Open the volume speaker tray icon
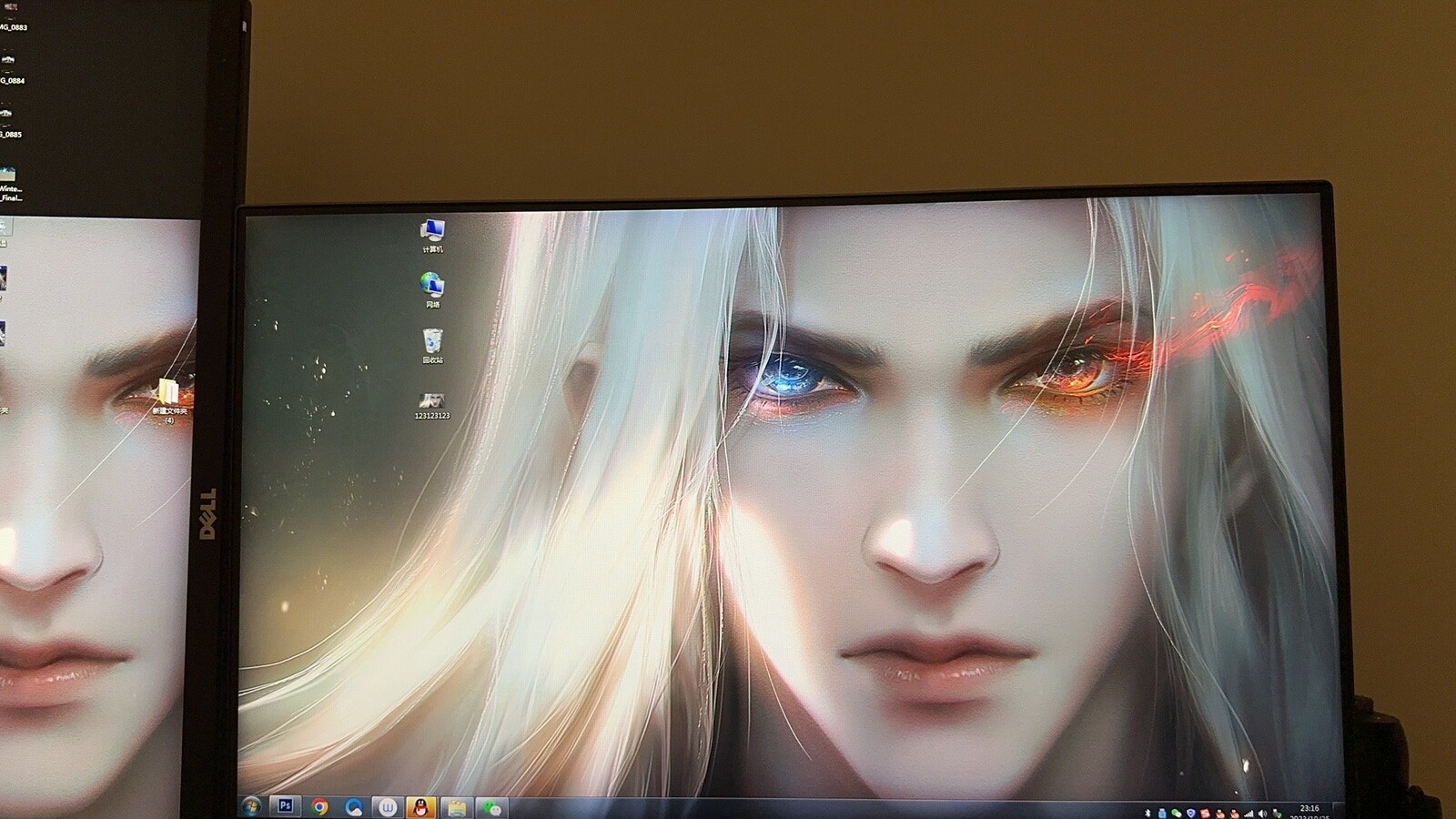This screenshot has height=819, width=1456. (1262, 814)
